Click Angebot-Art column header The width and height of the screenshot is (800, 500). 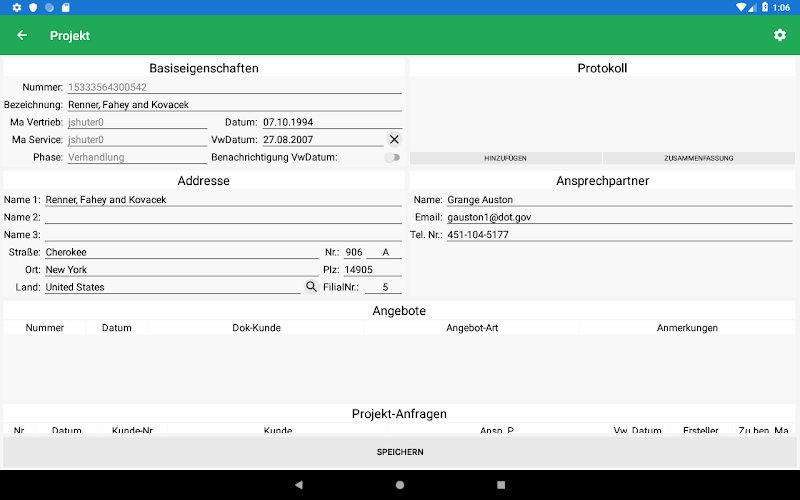point(472,328)
